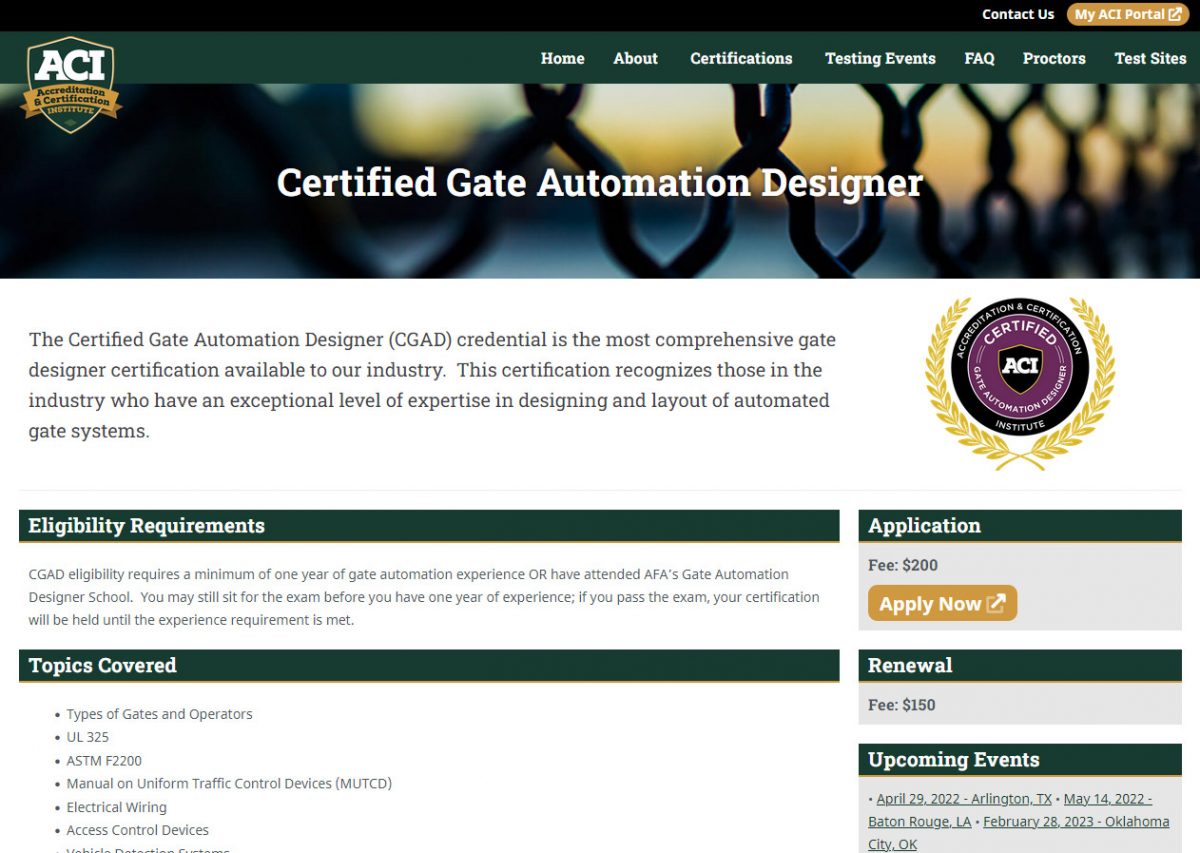The image size is (1200, 853).
Task: Click the Eligibility Requirements section header
Action: pyautogui.click(x=148, y=525)
